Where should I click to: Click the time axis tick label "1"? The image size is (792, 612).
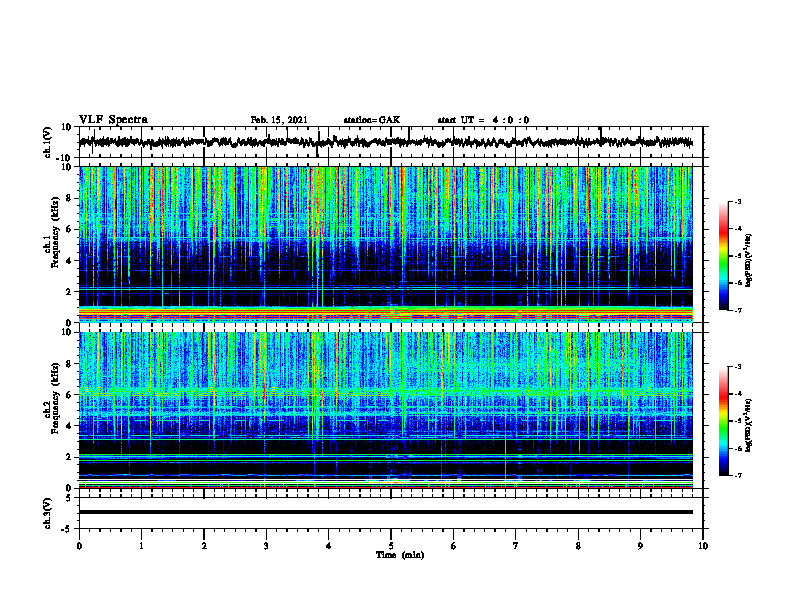click(141, 546)
